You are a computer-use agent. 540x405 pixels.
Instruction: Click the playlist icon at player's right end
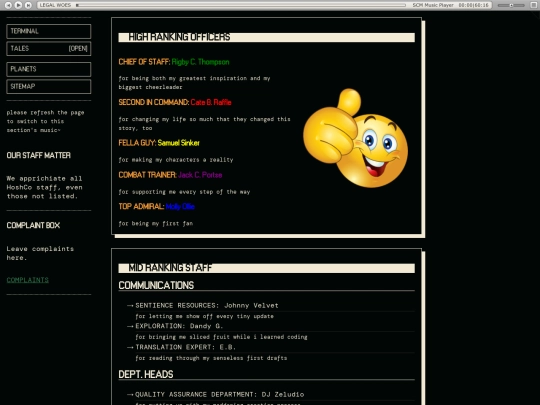pos(533,5)
